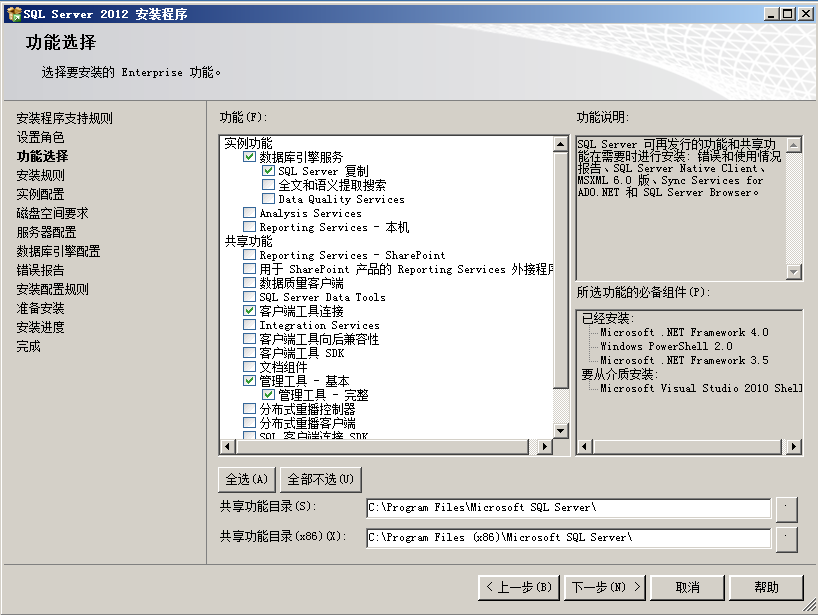Enable the Analysis Services checkbox
The image size is (818, 615).
[x=249, y=213]
